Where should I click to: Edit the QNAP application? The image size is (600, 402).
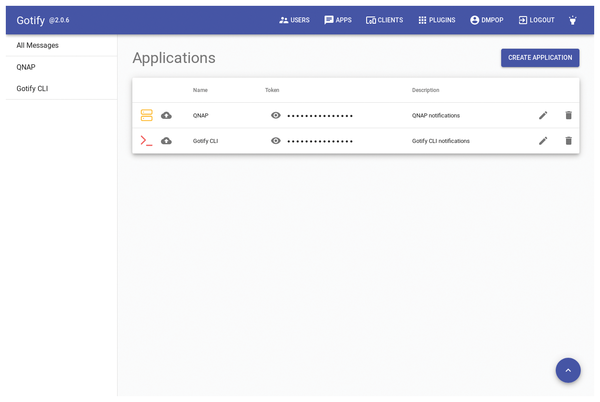[543, 115]
